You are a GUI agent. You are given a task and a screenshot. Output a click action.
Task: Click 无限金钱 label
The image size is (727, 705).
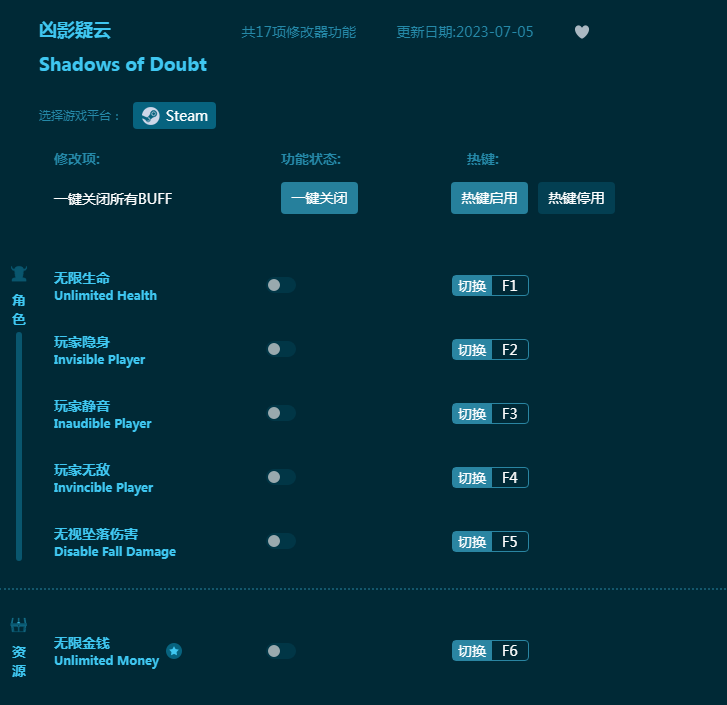82,643
